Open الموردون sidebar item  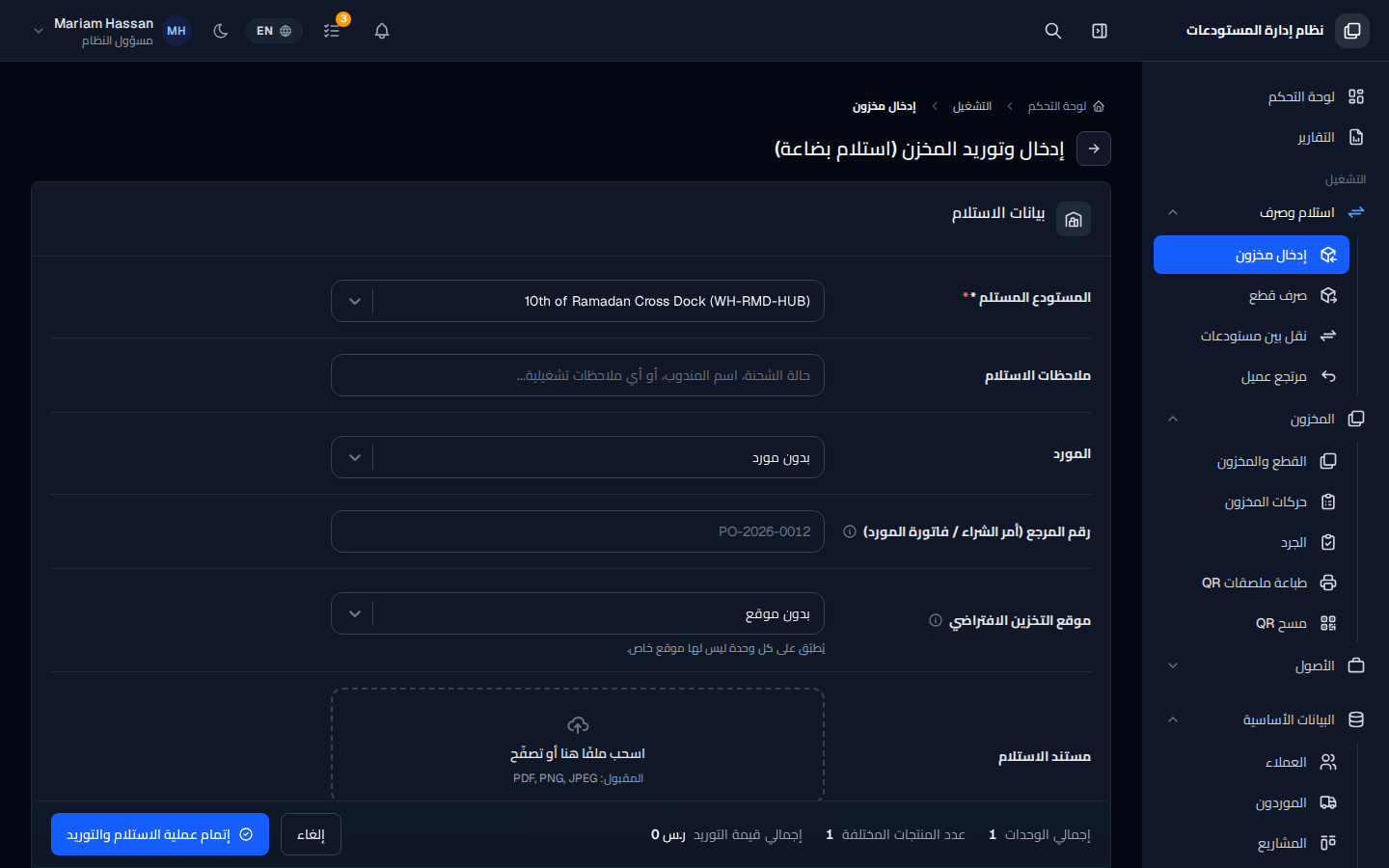pos(1251,802)
